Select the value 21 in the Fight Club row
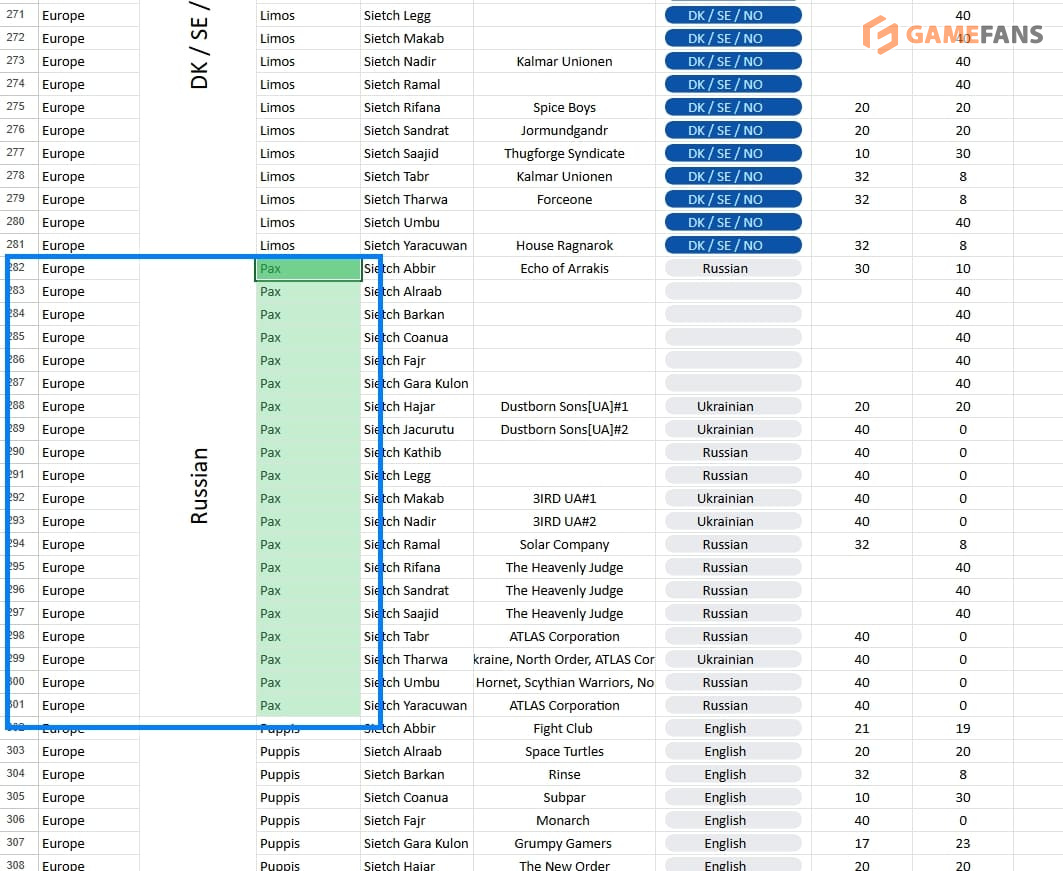Image resolution: width=1063 pixels, height=871 pixels. pos(862,729)
